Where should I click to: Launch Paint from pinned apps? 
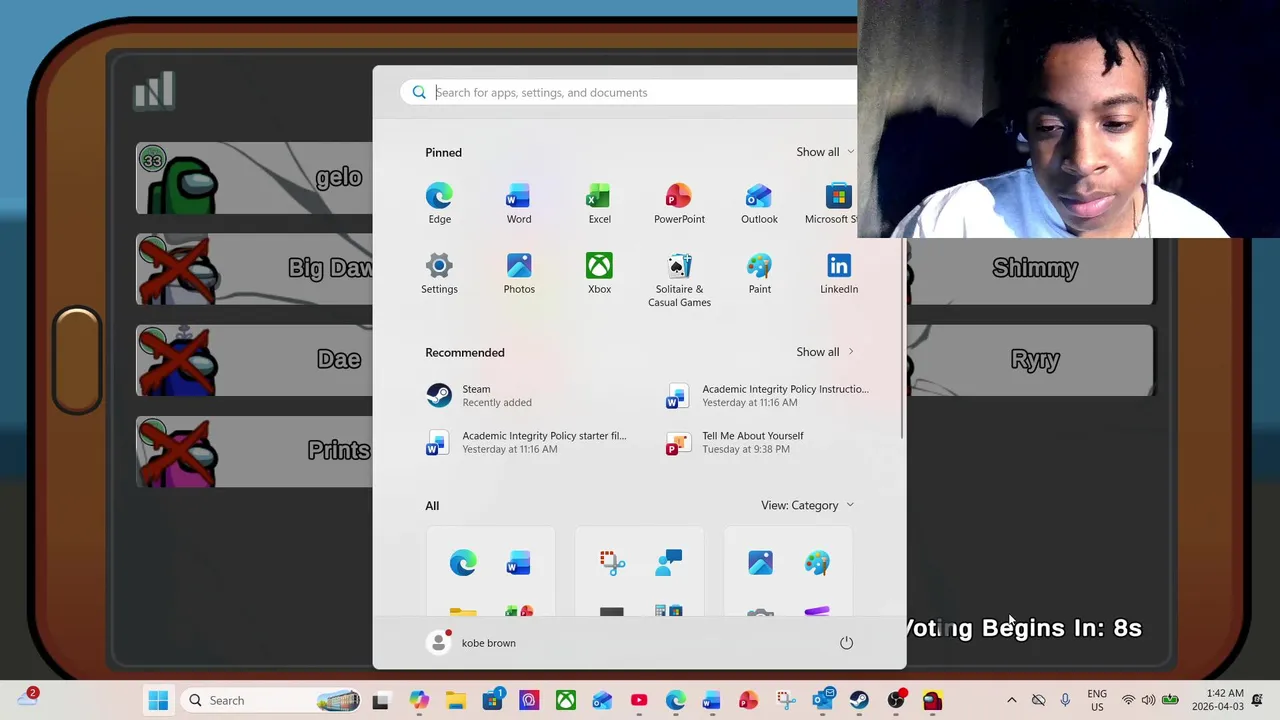click(x=759, y=274)
